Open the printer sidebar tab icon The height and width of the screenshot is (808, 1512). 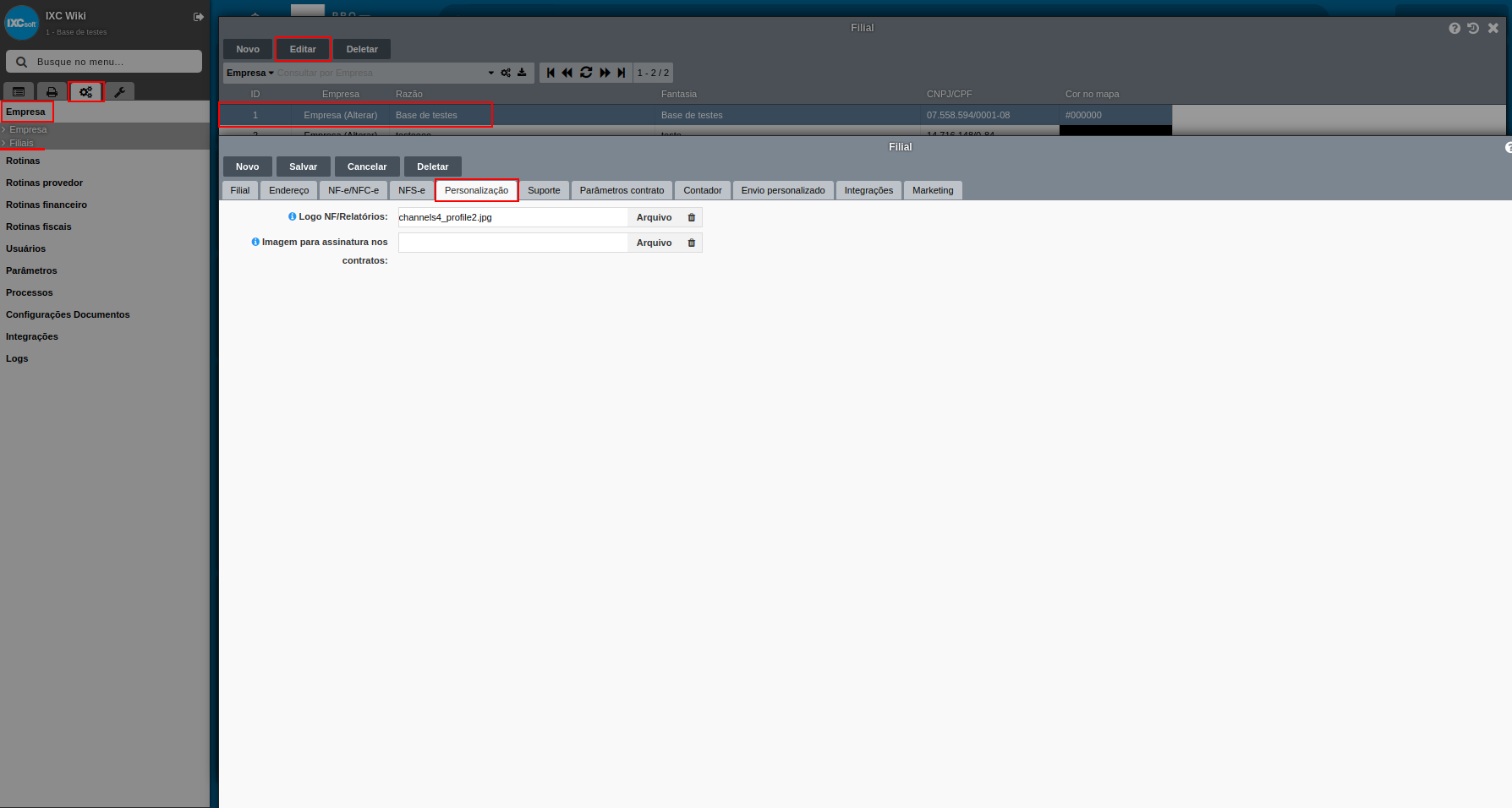(52, 91)
